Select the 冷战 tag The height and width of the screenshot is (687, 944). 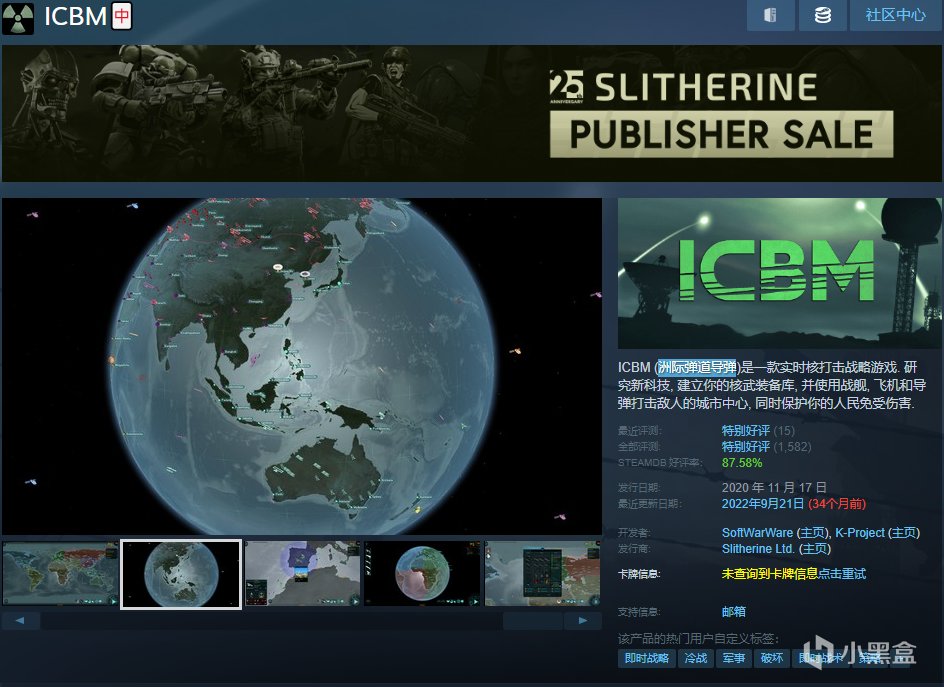[x=696, y=658]
